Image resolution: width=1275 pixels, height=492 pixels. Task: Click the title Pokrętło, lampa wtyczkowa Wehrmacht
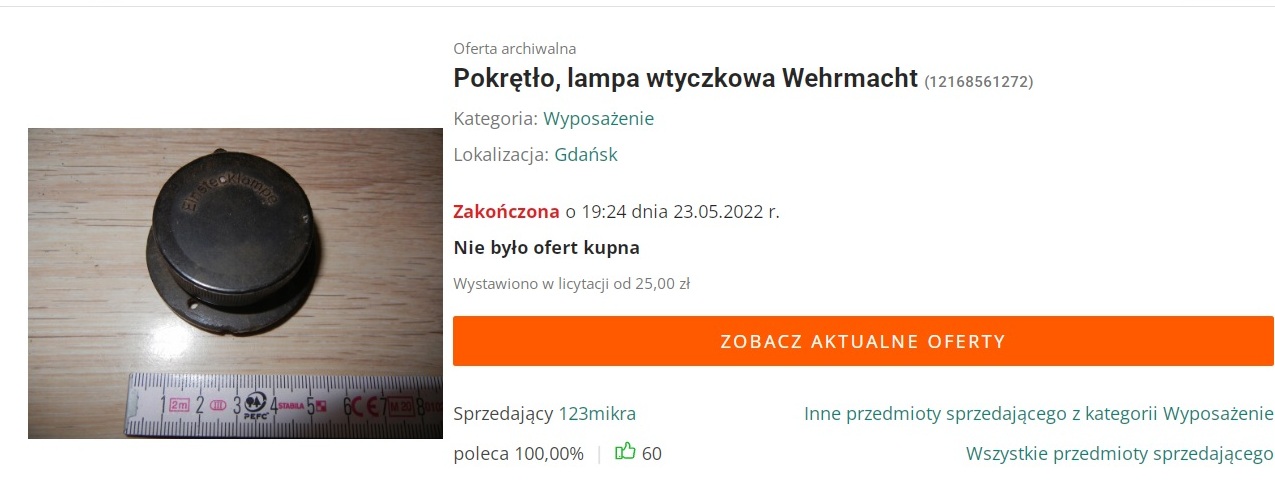[x=685, y=78]
